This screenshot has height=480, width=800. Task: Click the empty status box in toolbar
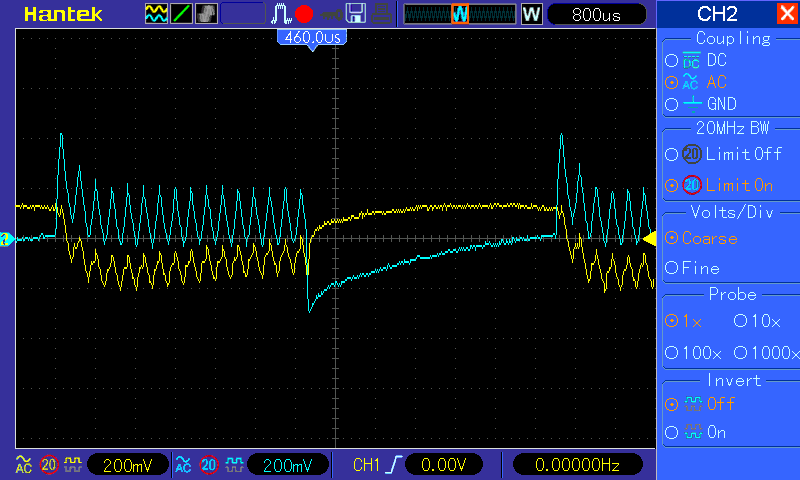click(243, 14)
